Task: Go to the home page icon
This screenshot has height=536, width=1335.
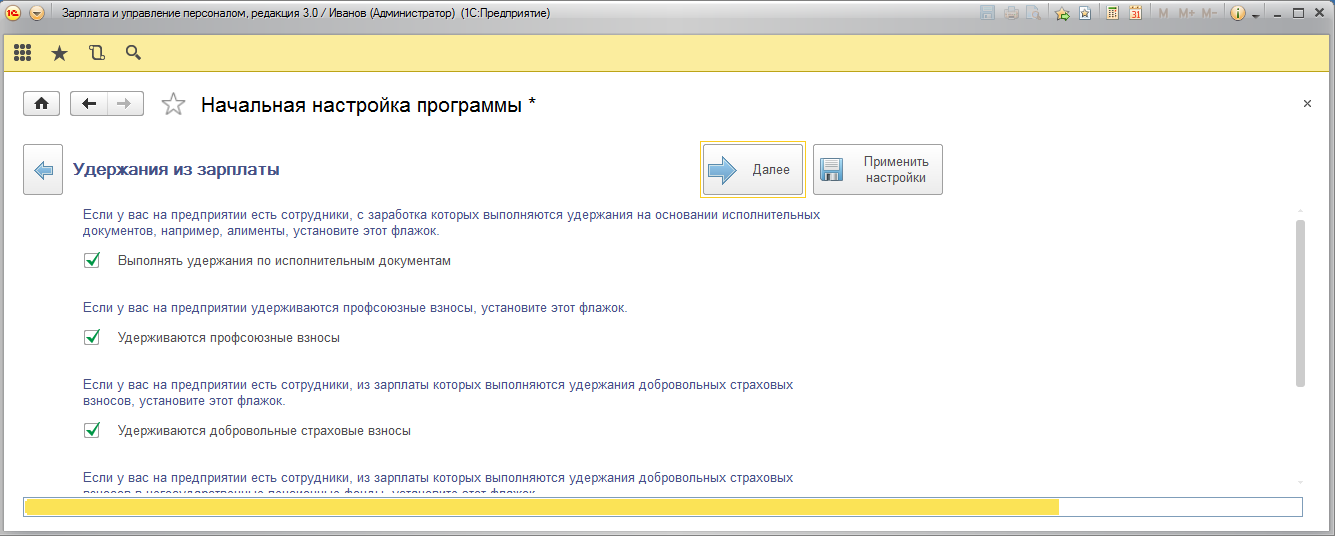Action: point(42,104)
